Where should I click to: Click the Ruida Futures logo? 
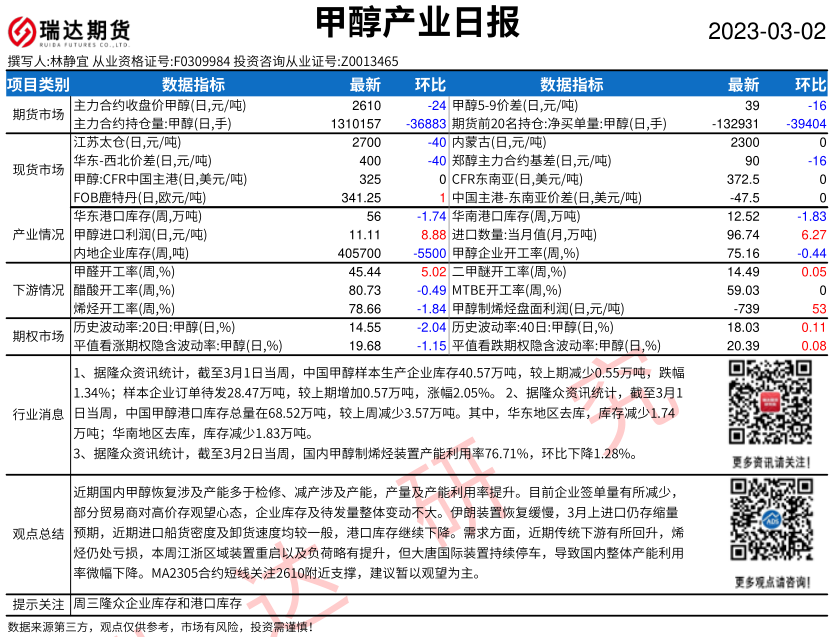[69, 30]
